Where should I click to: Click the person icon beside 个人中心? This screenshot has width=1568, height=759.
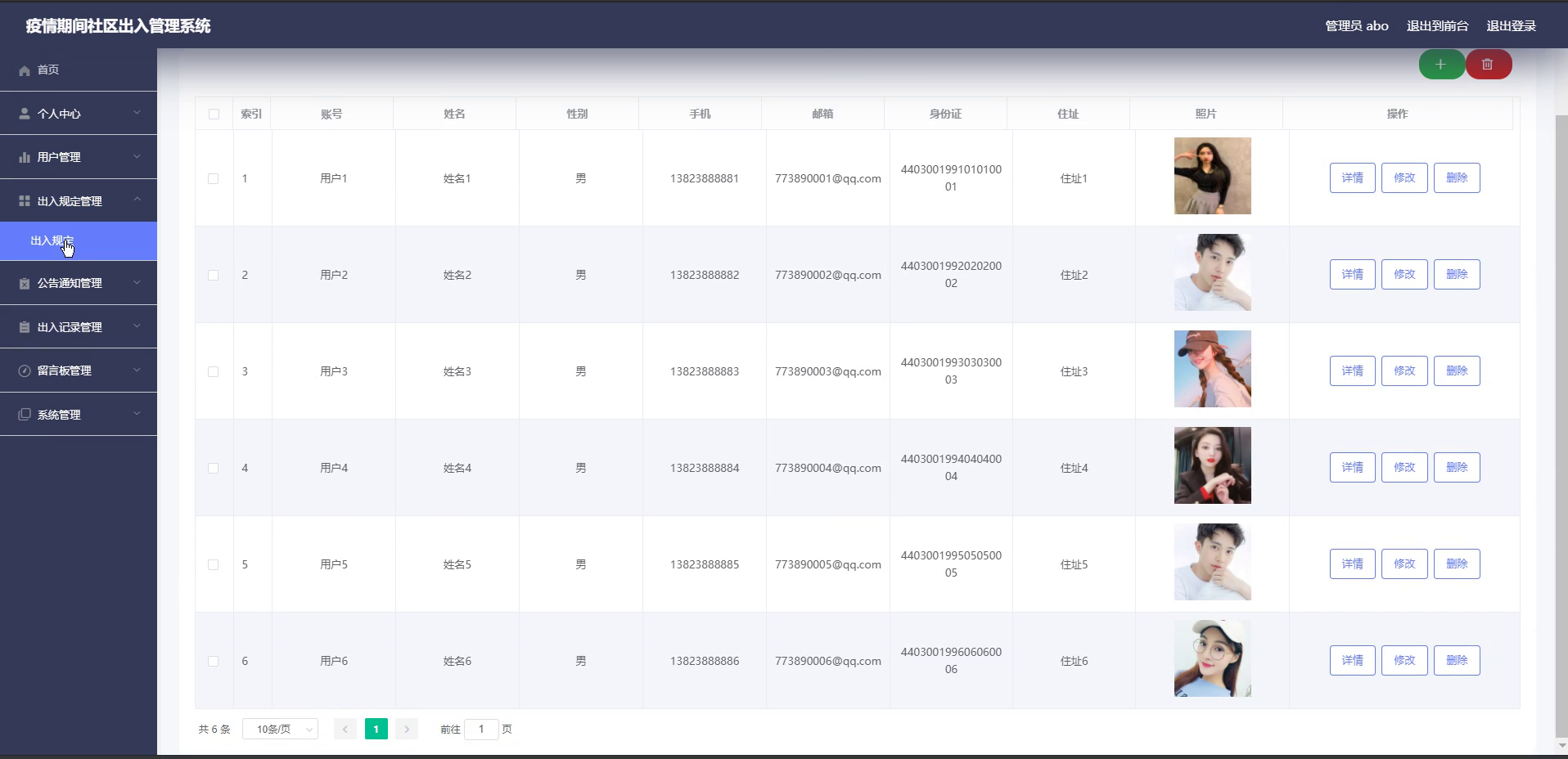[x=25, y=114]
